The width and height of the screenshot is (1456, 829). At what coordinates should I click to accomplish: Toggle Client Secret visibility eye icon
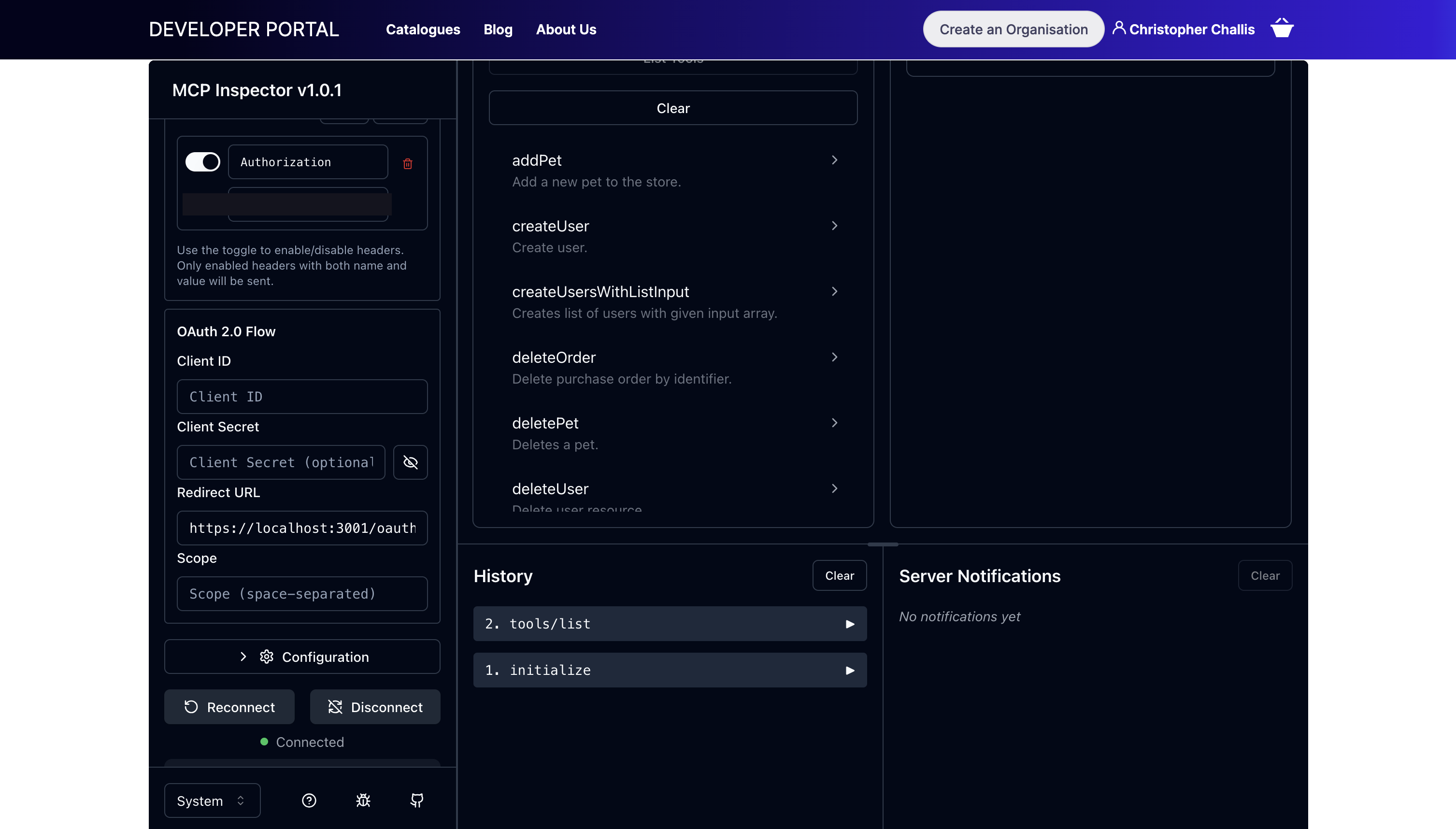click(411, 462)
